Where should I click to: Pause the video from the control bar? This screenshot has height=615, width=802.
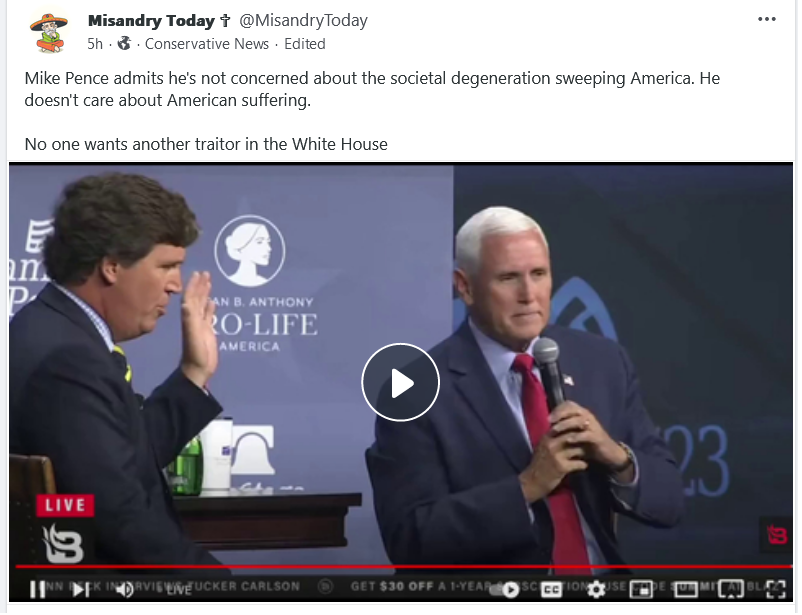(37, 590)
